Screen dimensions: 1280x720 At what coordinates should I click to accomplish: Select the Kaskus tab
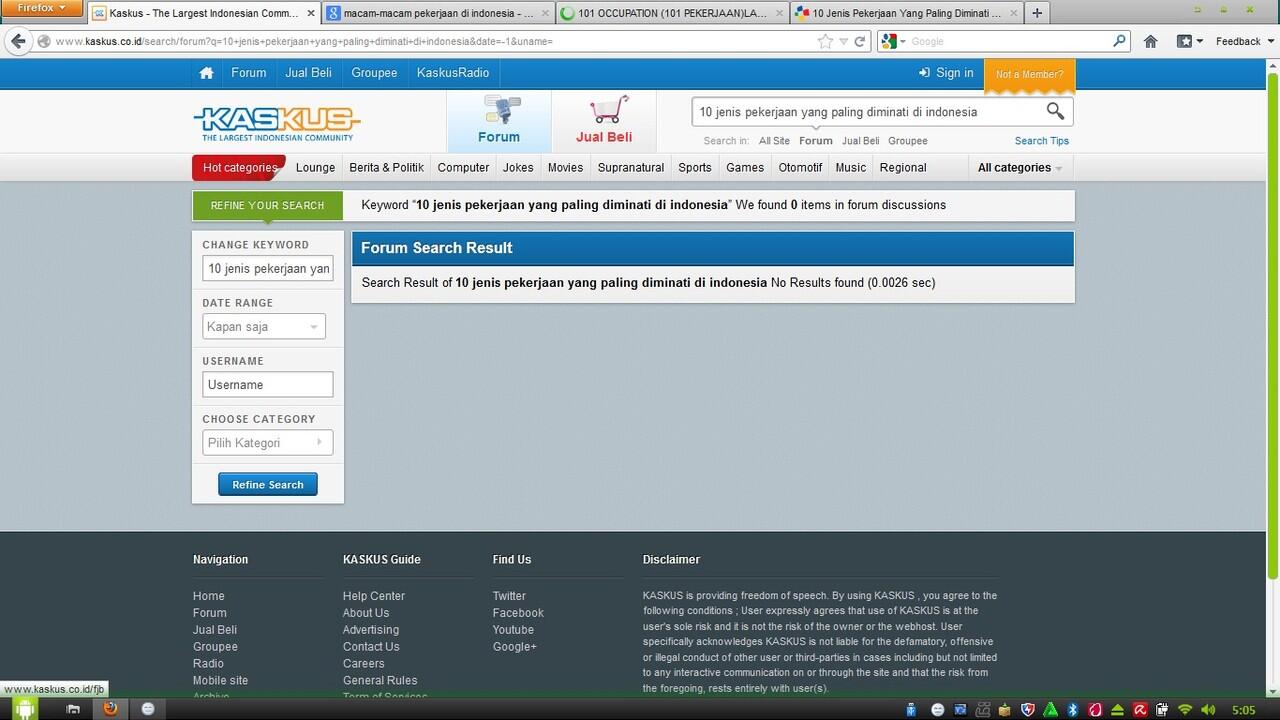pos(204,13)
